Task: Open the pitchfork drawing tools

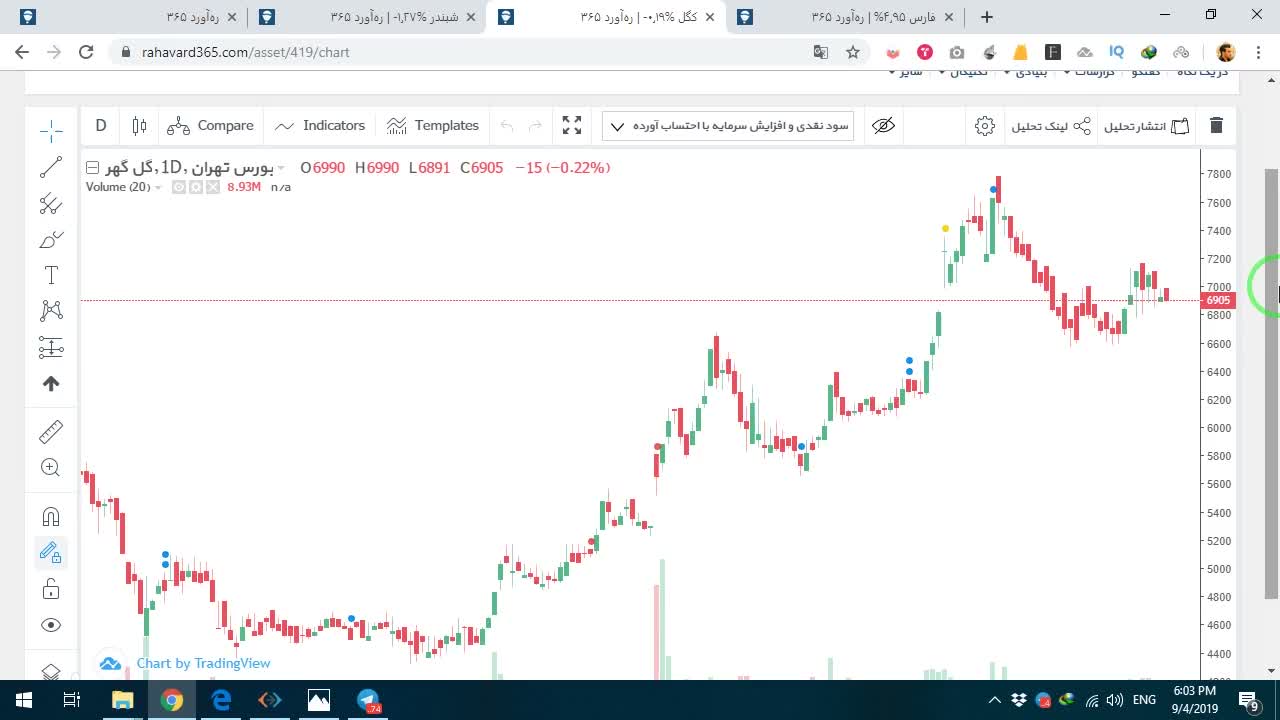Action: 51,204
